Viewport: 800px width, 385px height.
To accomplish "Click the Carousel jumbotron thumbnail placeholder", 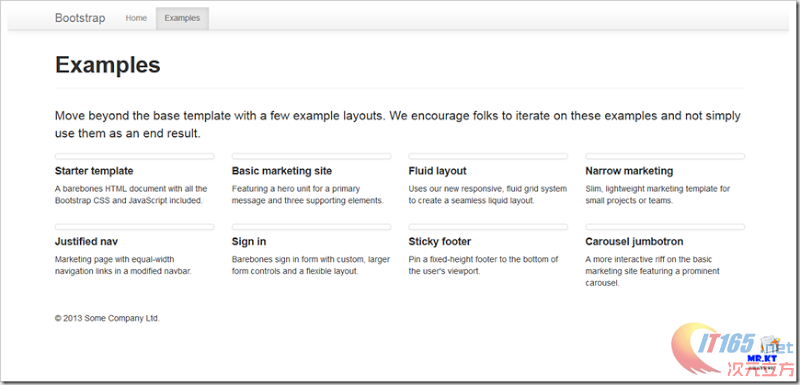I will [x=665, y=226].
